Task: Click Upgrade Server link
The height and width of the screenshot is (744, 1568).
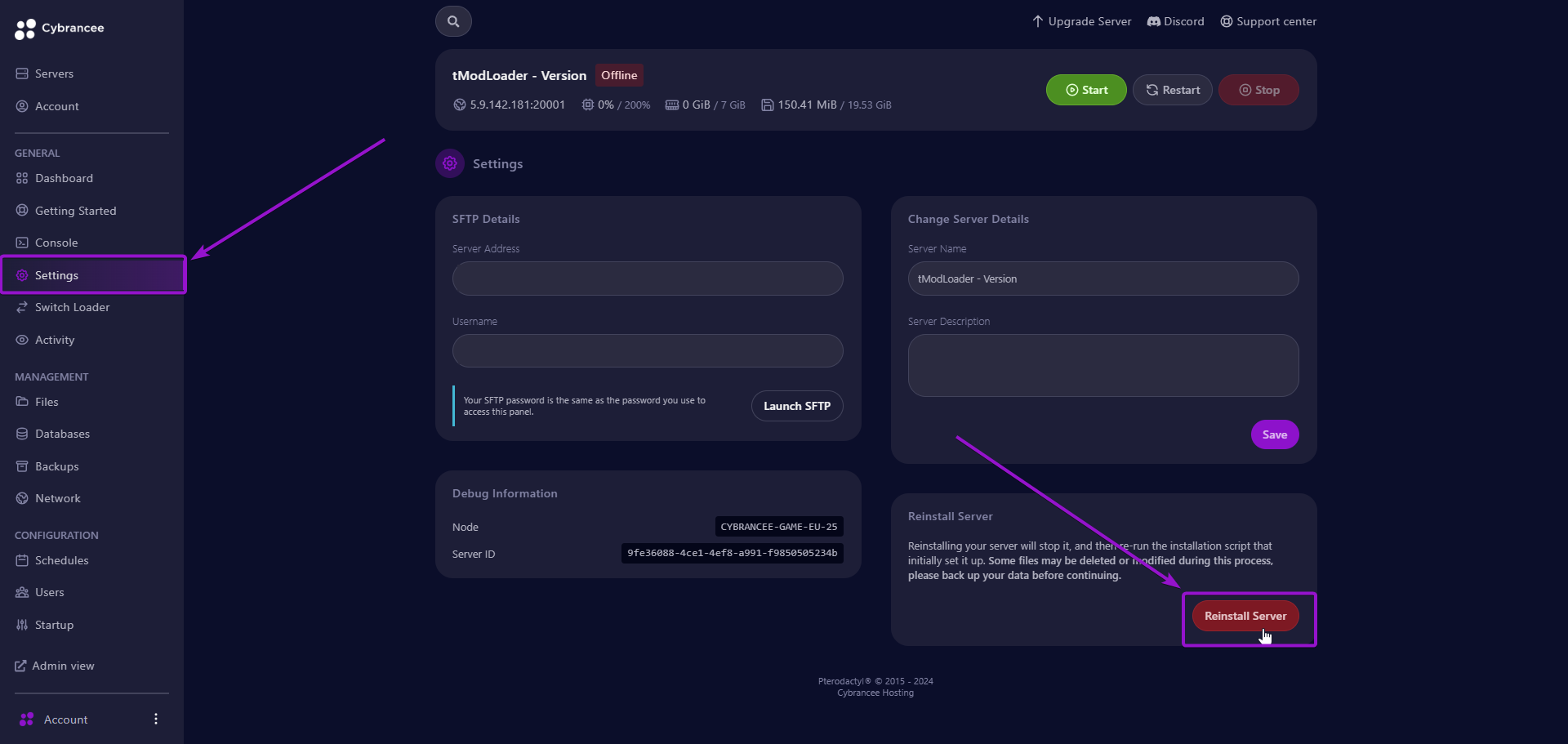Action: 1081,21
